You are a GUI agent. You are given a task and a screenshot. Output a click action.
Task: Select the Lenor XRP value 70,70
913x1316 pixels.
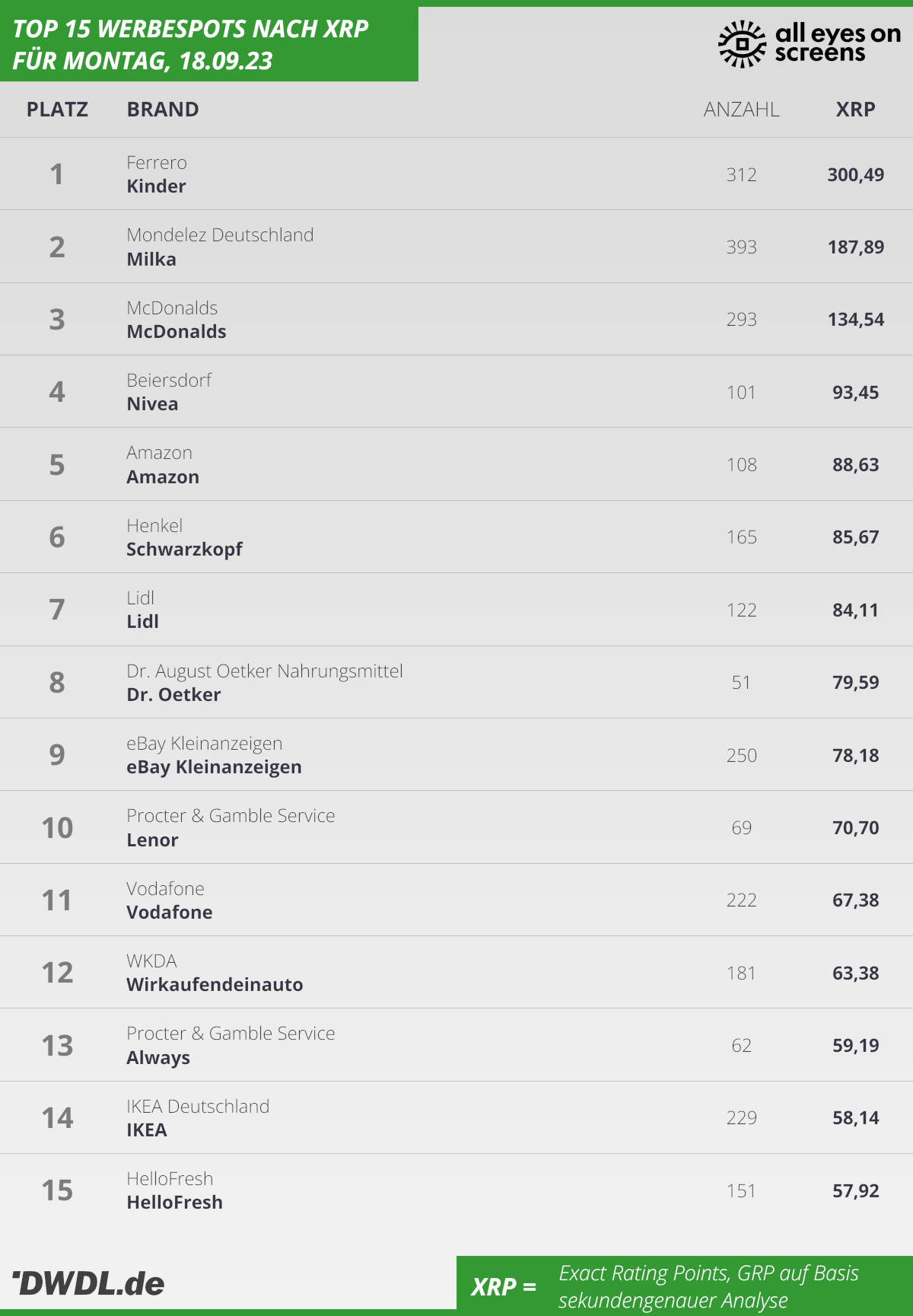(x=855, y=828)
